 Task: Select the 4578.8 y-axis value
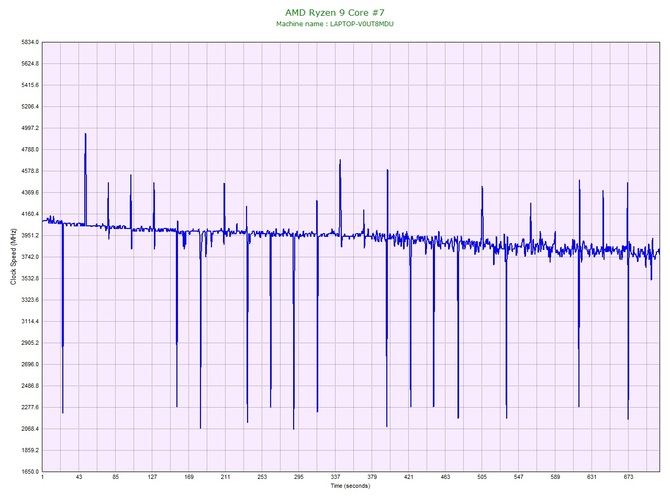30,171
